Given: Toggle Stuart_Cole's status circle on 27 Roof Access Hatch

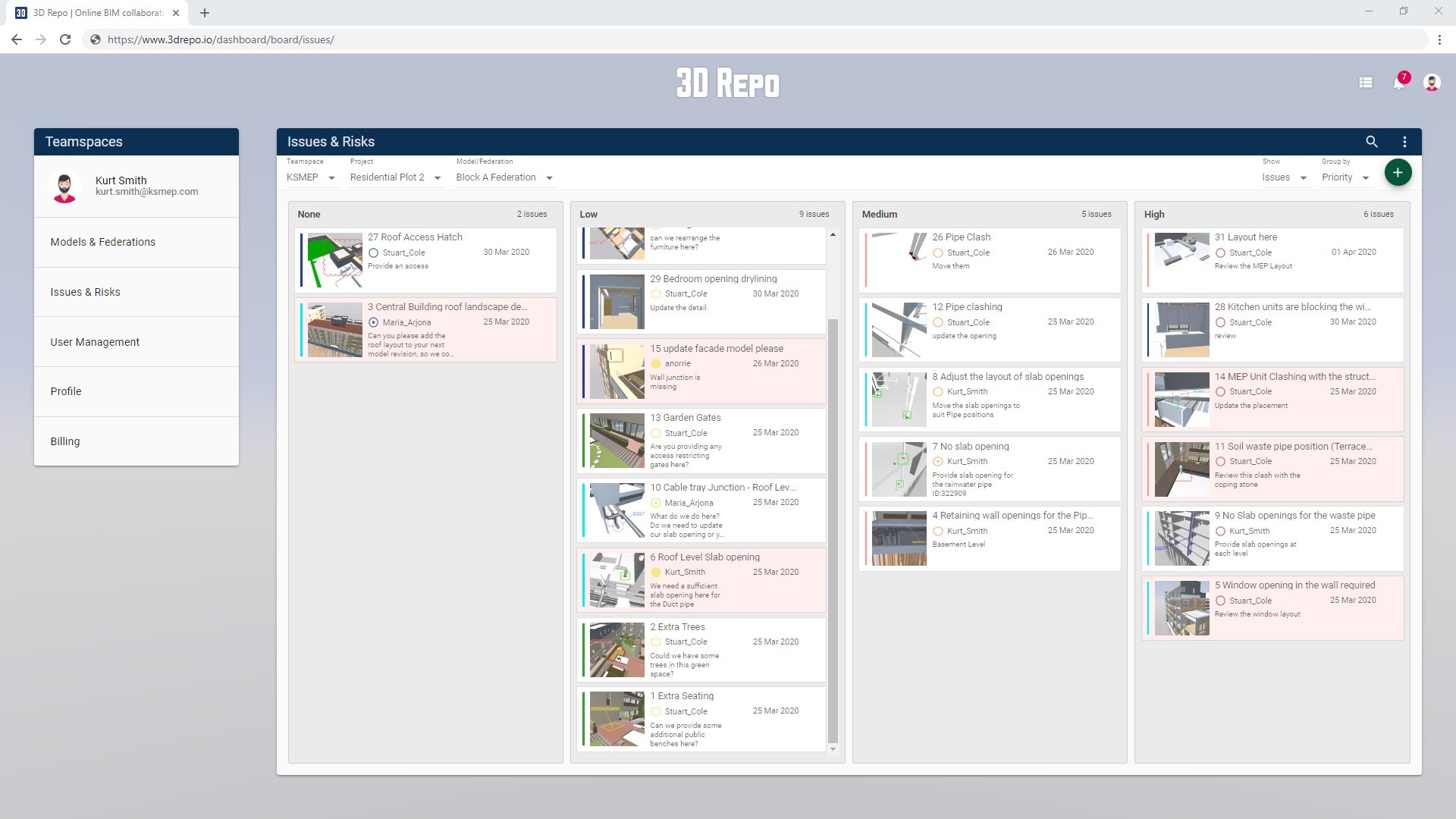Looking at the screenshot, I should 372,253.
